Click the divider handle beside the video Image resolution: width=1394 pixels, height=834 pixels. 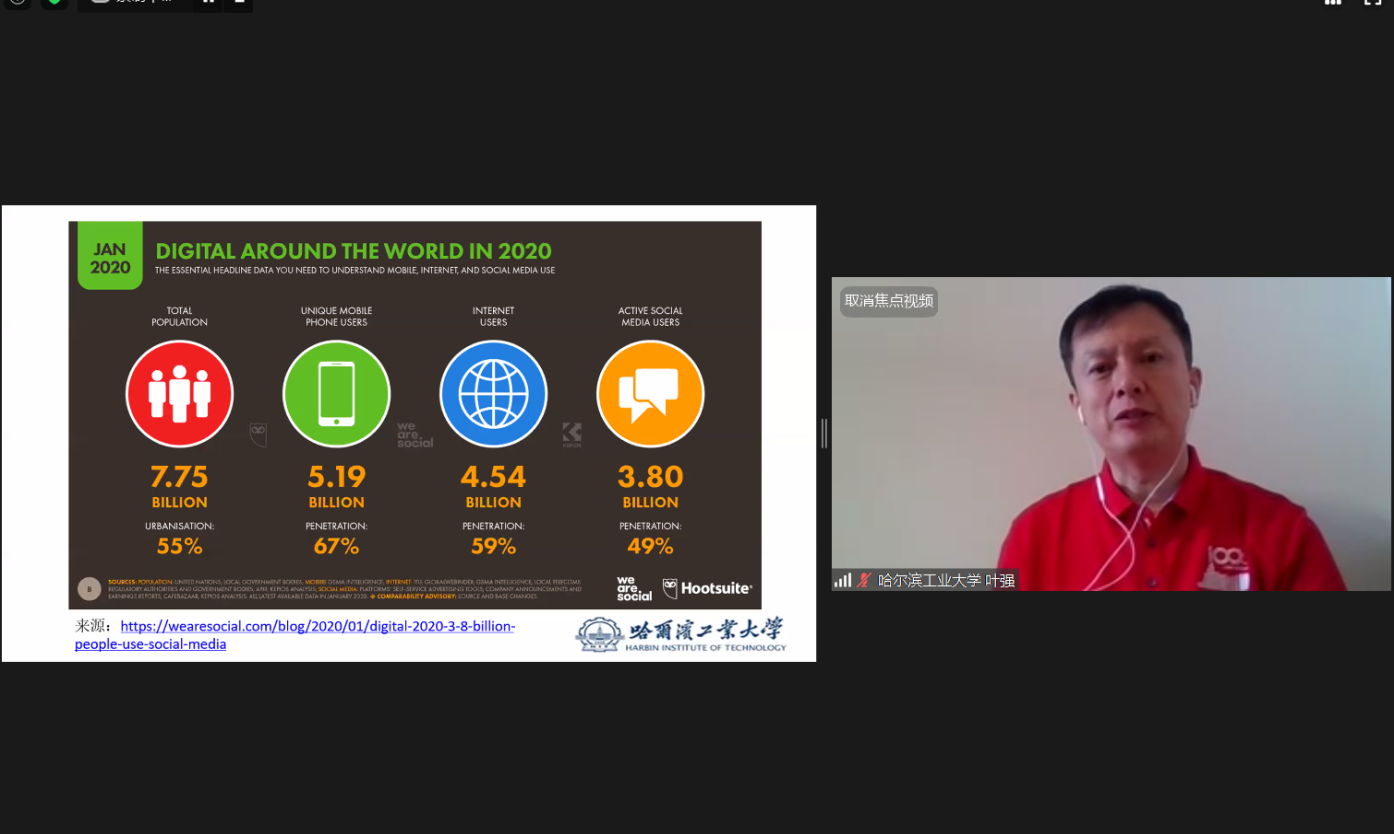pos(824,433)
